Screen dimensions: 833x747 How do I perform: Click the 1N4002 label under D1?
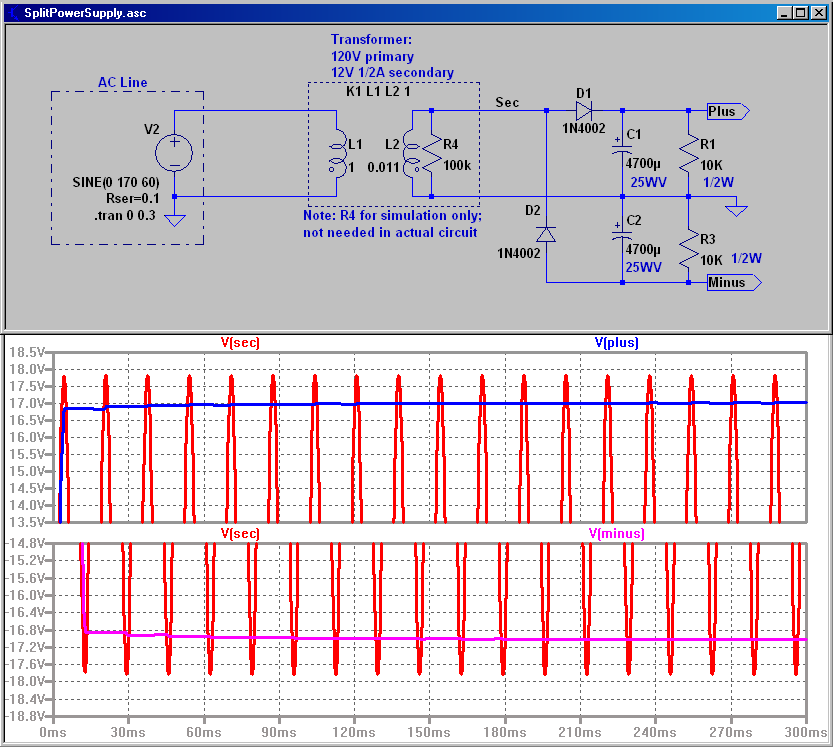coord(584,129)
